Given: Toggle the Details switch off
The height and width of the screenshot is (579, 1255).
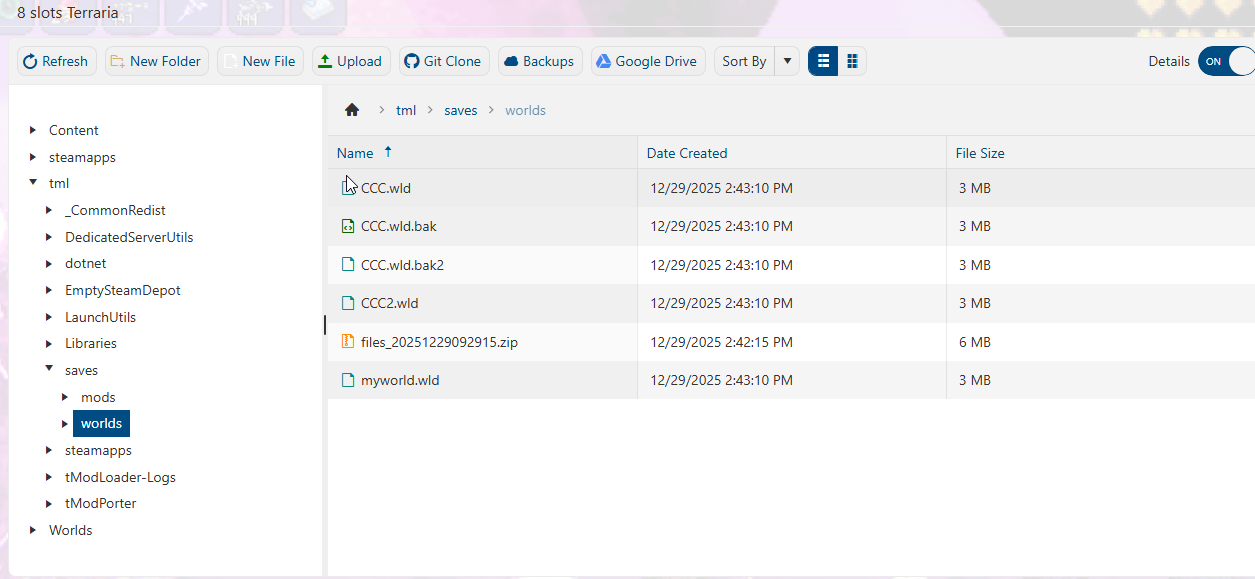Looking at the screenshot, I should tap(1225, 61).
